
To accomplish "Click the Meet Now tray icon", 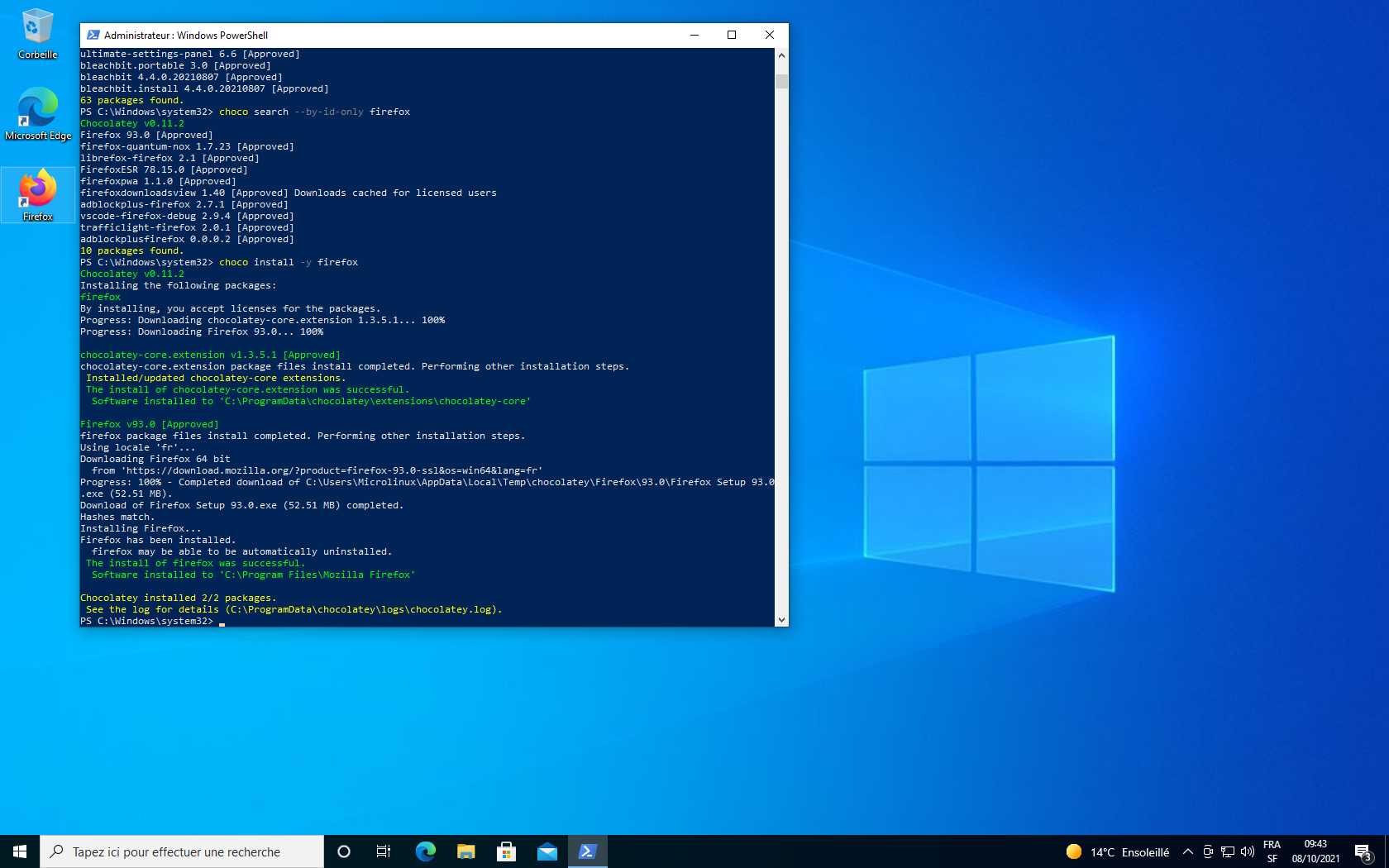I will coord(1208,851).
